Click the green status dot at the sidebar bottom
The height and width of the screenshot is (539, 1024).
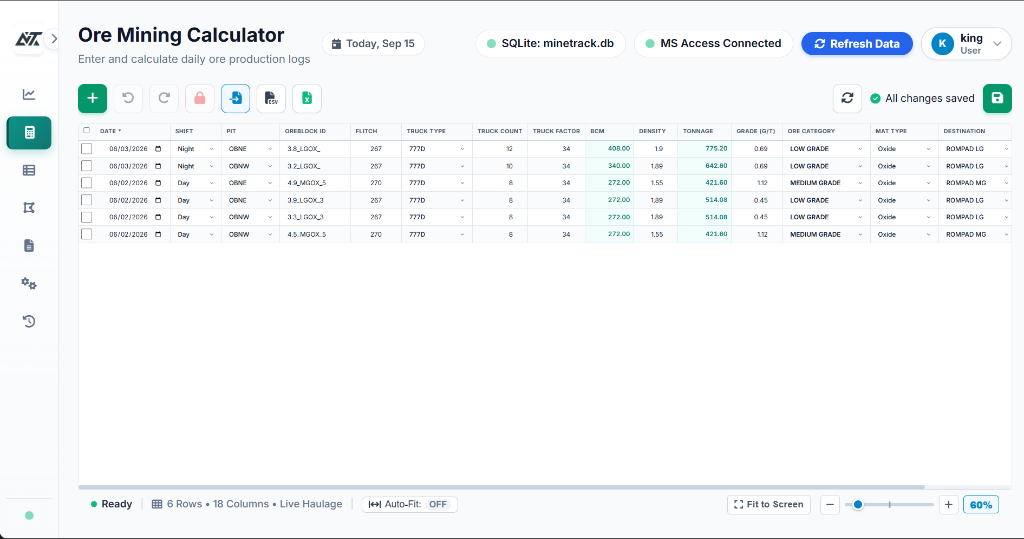tap(29, 515)
